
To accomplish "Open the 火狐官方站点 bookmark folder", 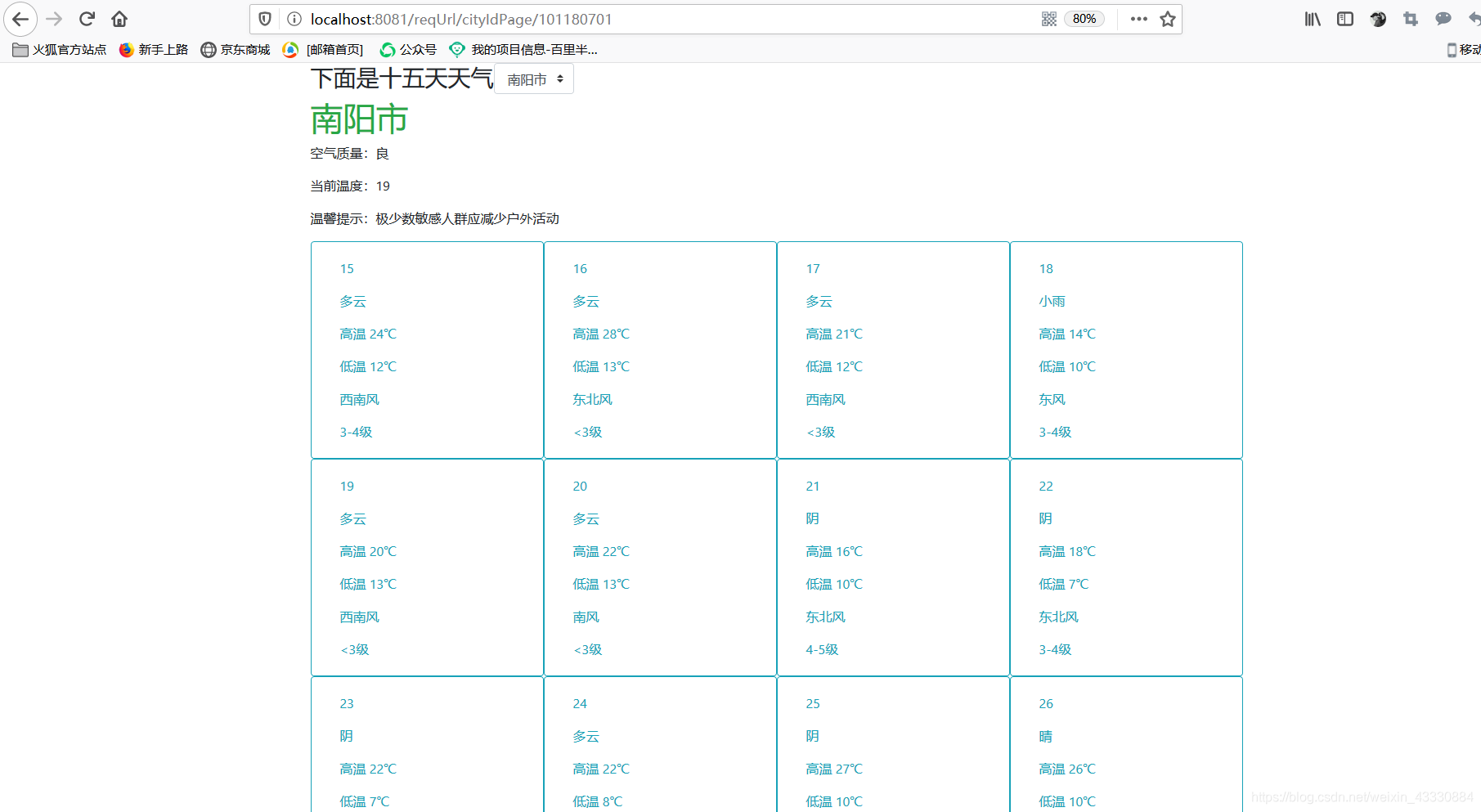I will (x=60, y=50).
